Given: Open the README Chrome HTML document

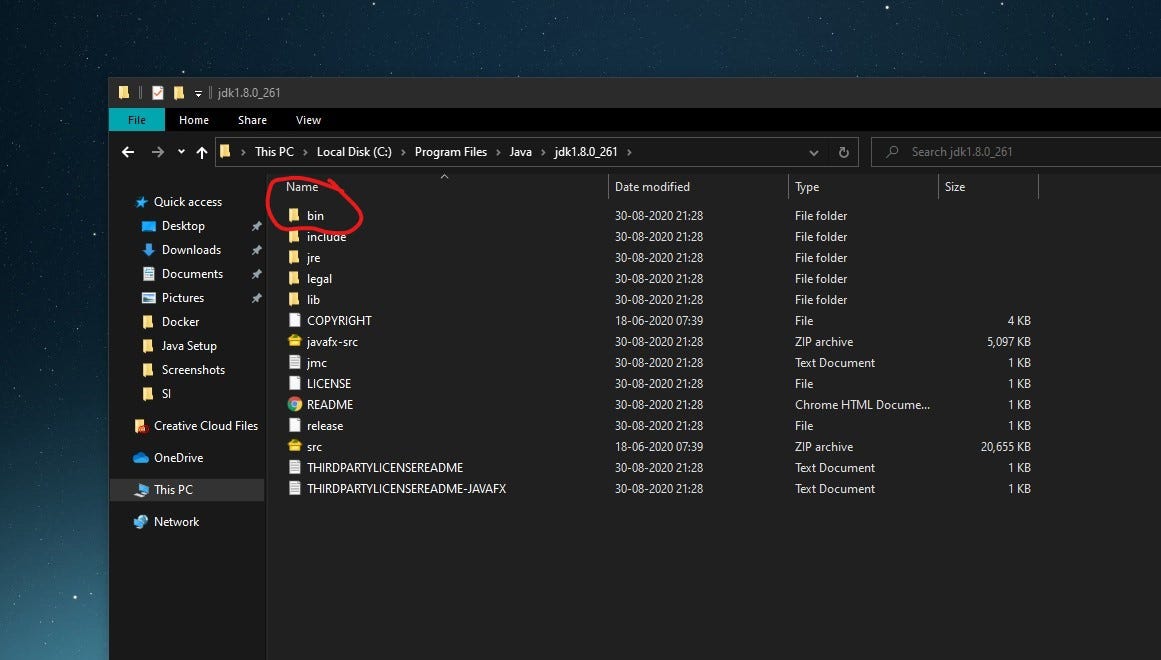Looking at the screenshot, I should pyautogui.click(x=330, y=404).
